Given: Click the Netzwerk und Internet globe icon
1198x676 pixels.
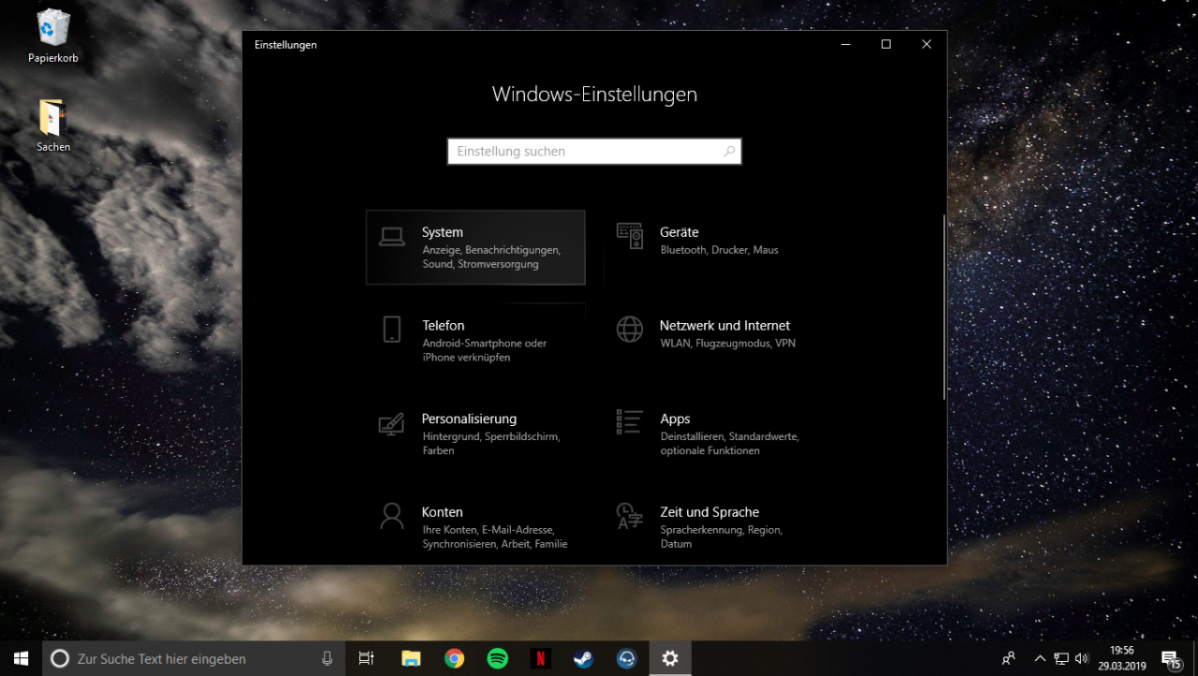Looking at the screenshot, I should click(x=630, y=329).
